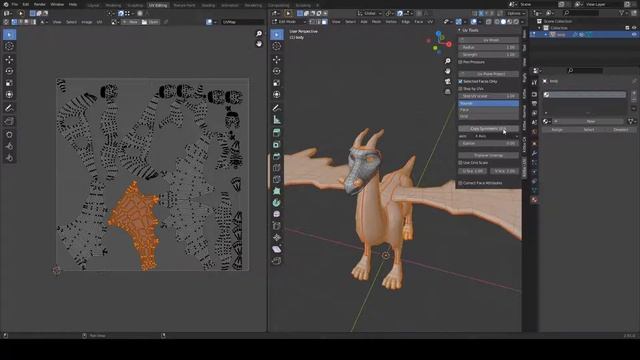Toggle the Collection visibility eye in outliner
This screenshot has height=360, width=640.
tap(634, 28)
